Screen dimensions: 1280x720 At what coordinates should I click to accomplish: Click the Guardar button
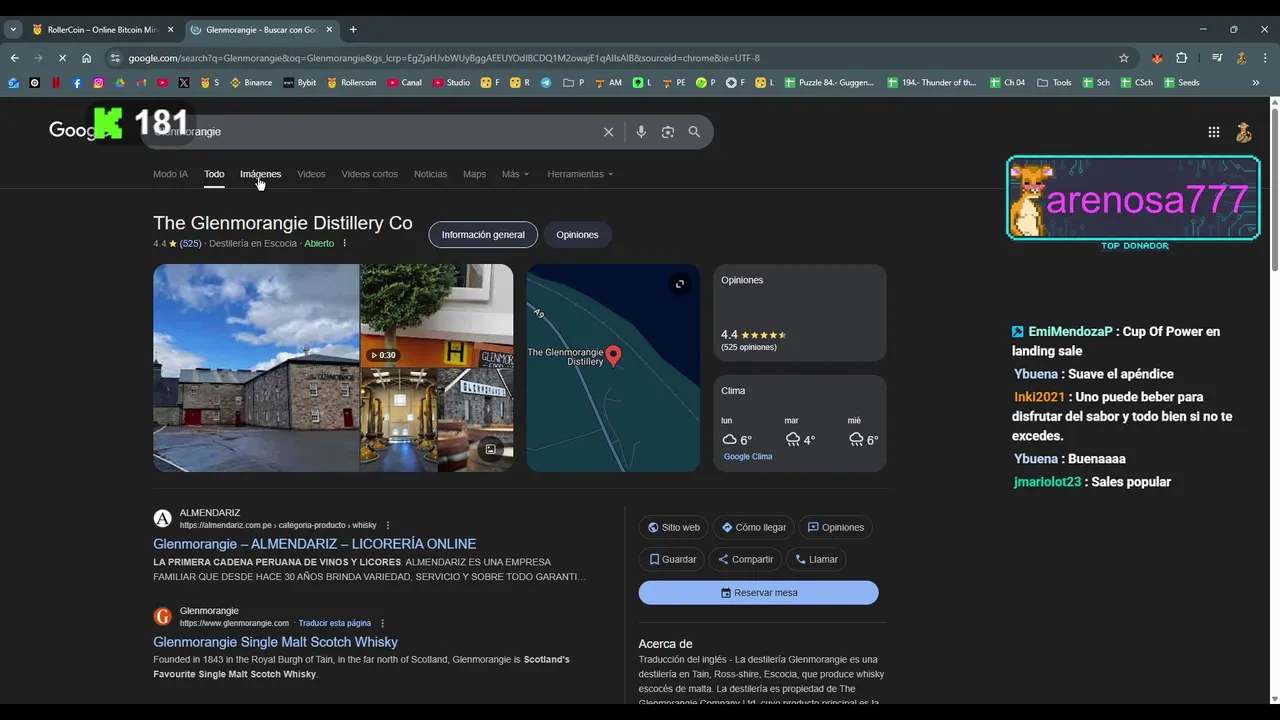671,559
